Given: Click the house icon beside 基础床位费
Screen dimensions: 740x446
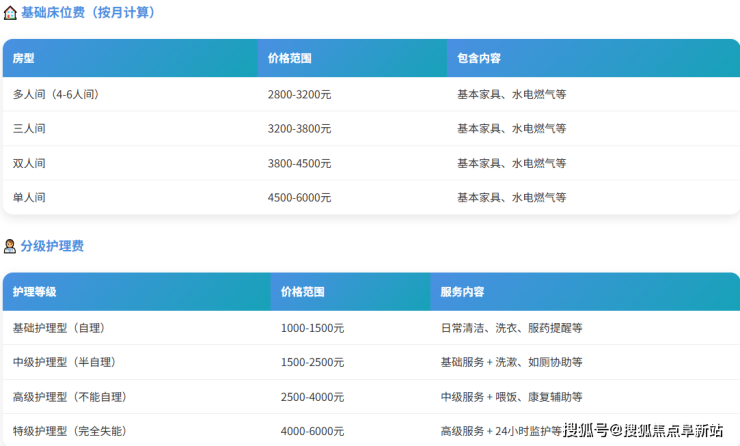Looking at the screenshot, I should pyautogui.click(x=10, y=13).
